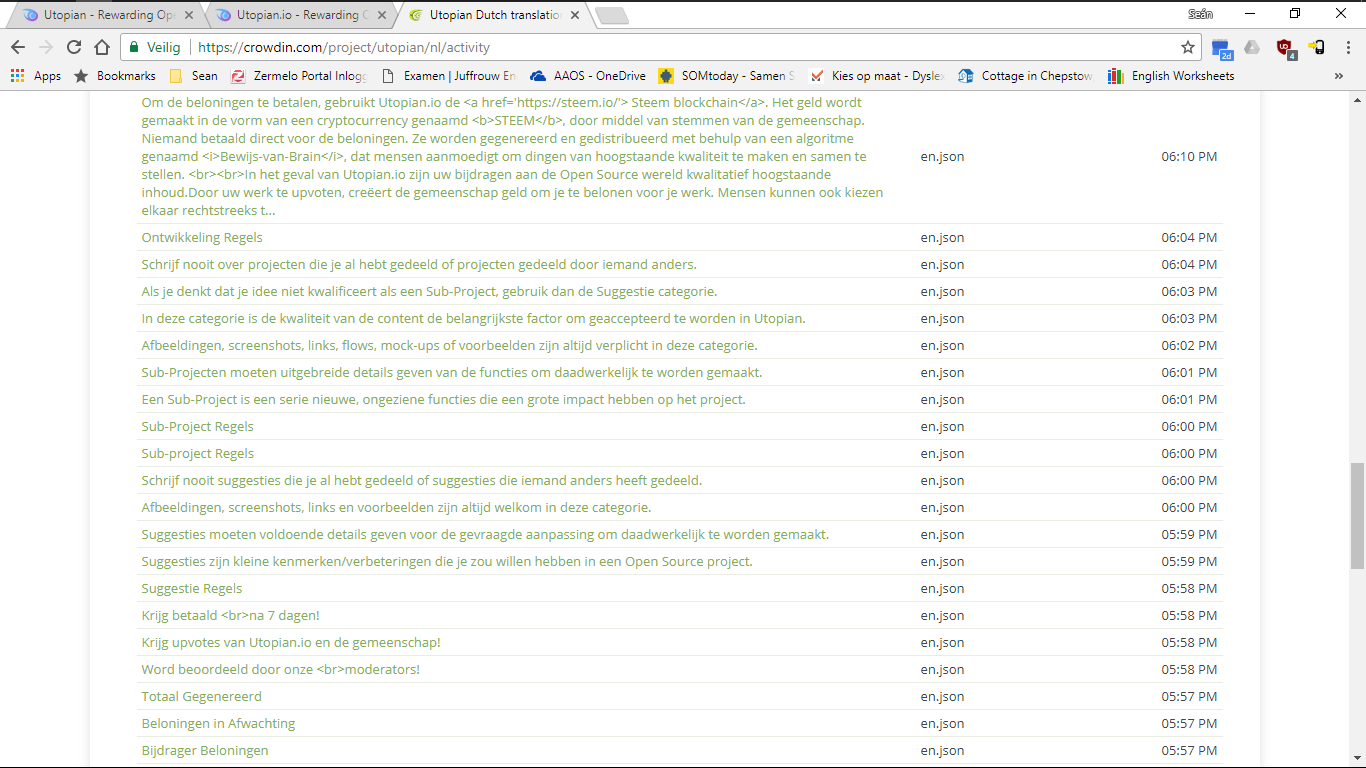Open the long Steem blockchain translation entry
Viewport: 1366px width, 768px height.
point(512,157)
